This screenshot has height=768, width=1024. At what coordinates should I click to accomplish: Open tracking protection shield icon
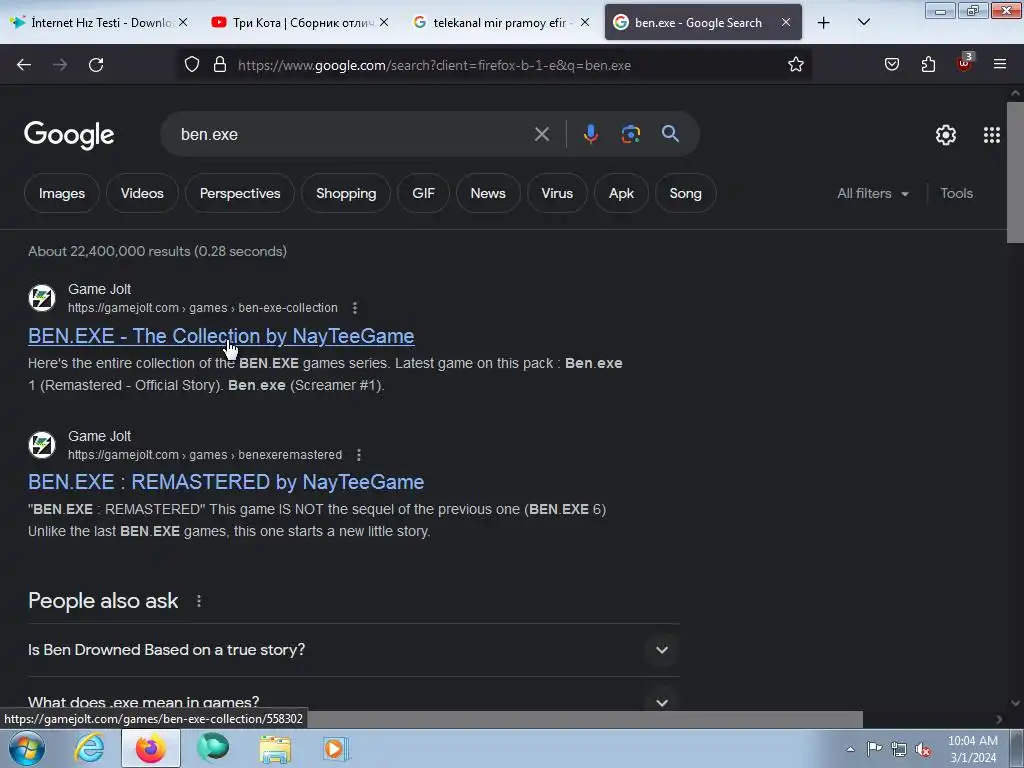point(191,65)
